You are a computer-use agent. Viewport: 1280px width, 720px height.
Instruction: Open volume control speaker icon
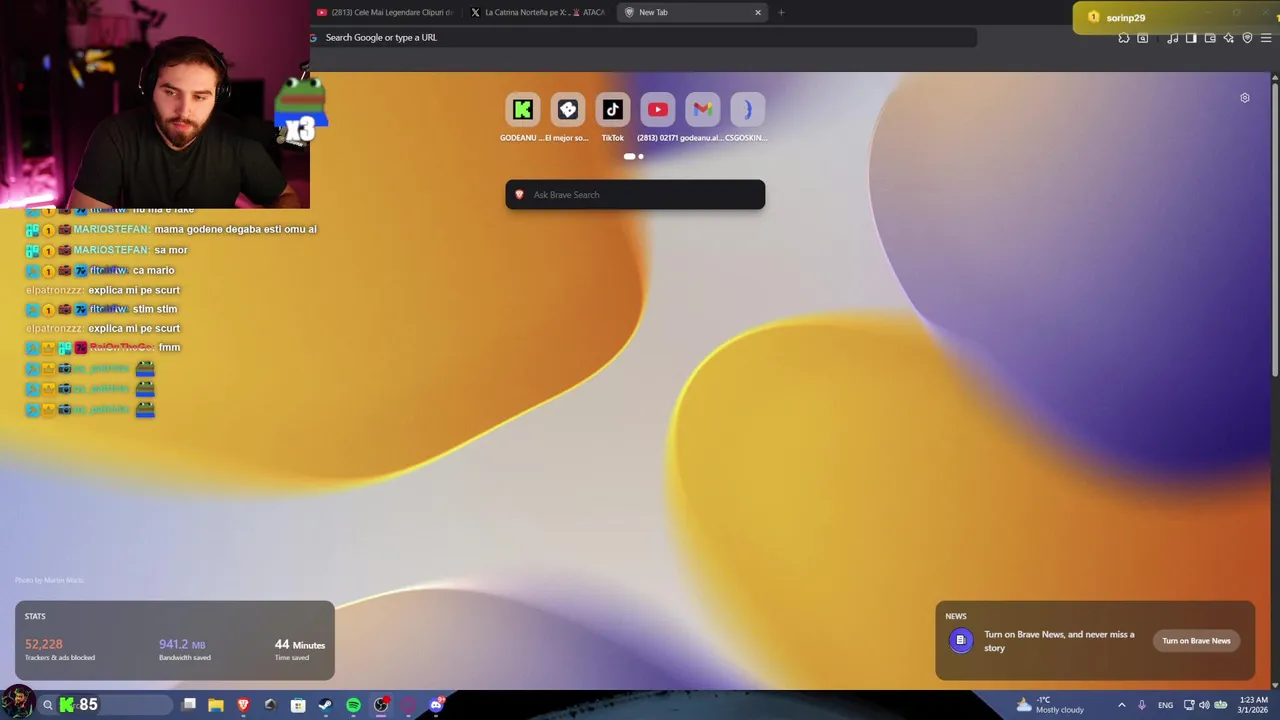(1204, 705)
